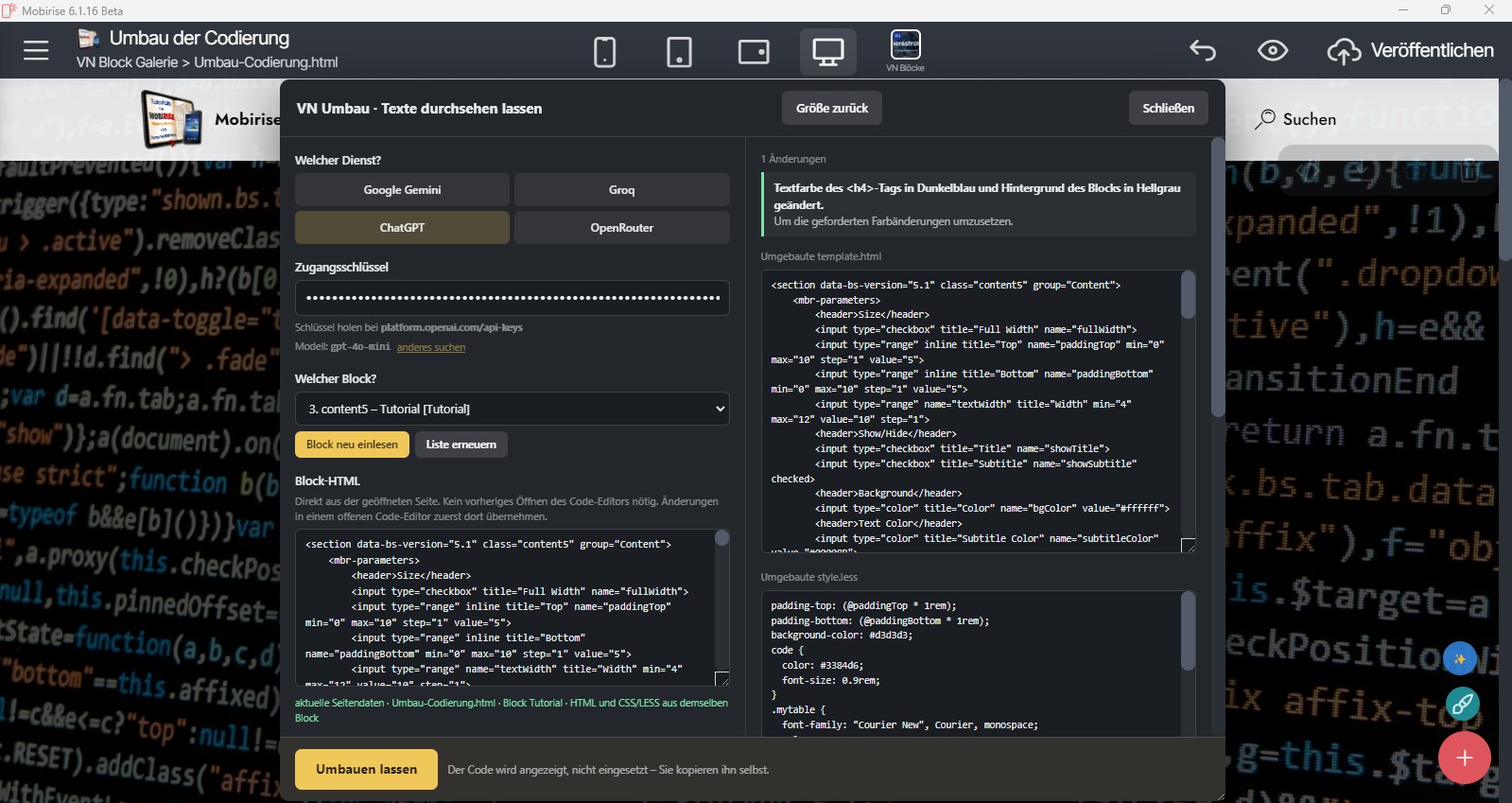The width and height of the screenshot is (1512, 803).
Task: Click the 'anderes suchen' model link
Action: point(431,347)
